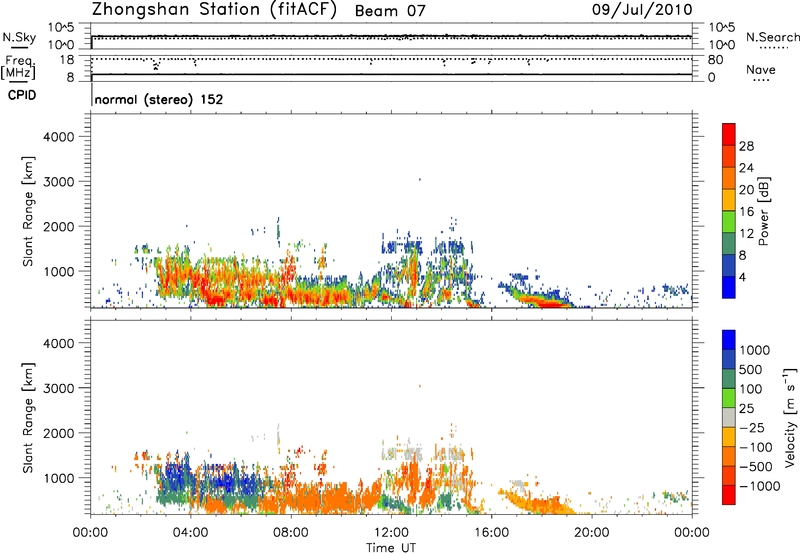
Task: Click the 'CPID' label
Action: (x=22, y=95)
